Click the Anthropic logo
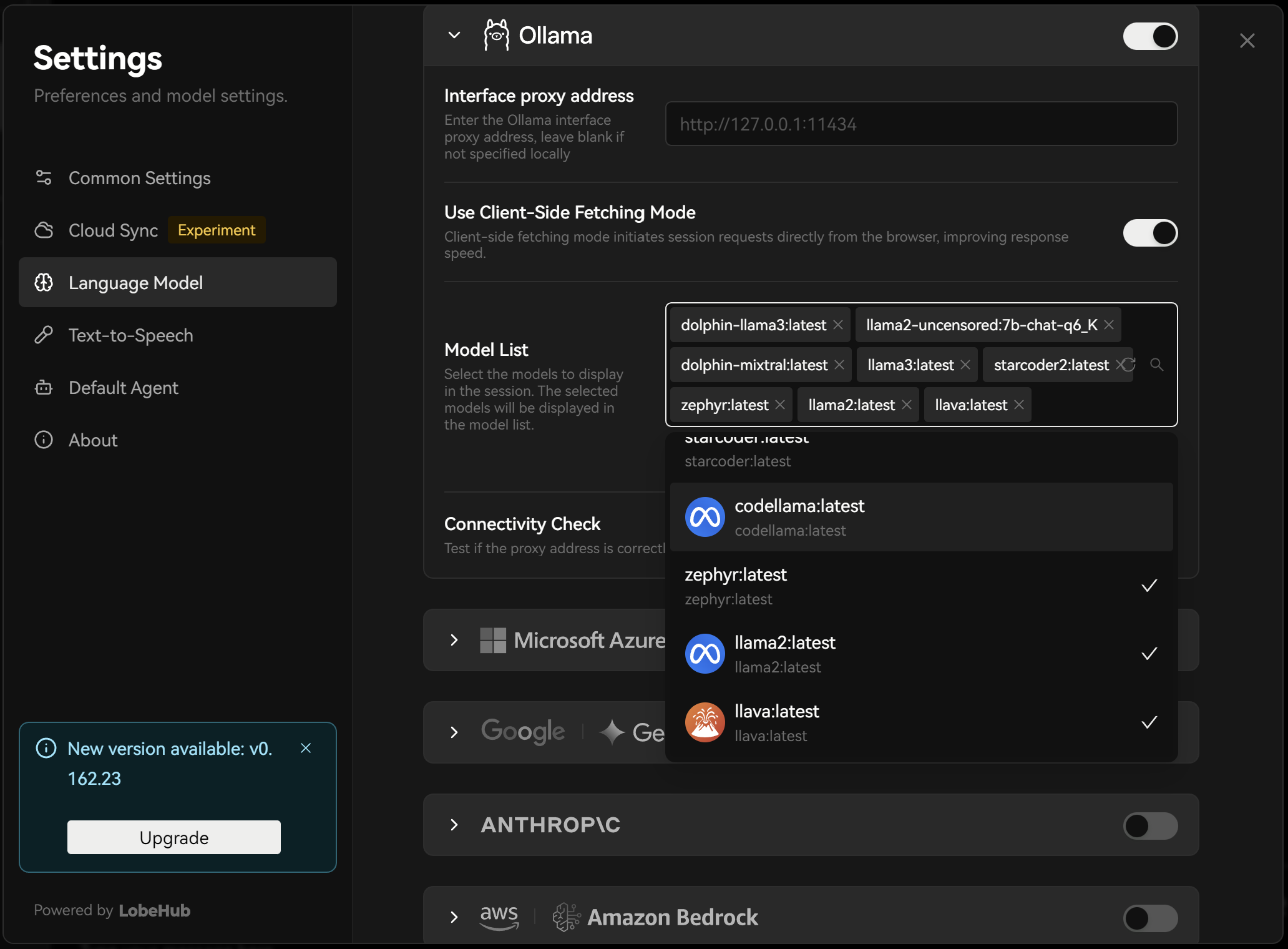This screenshot has width=1288, height=949. 550,825
